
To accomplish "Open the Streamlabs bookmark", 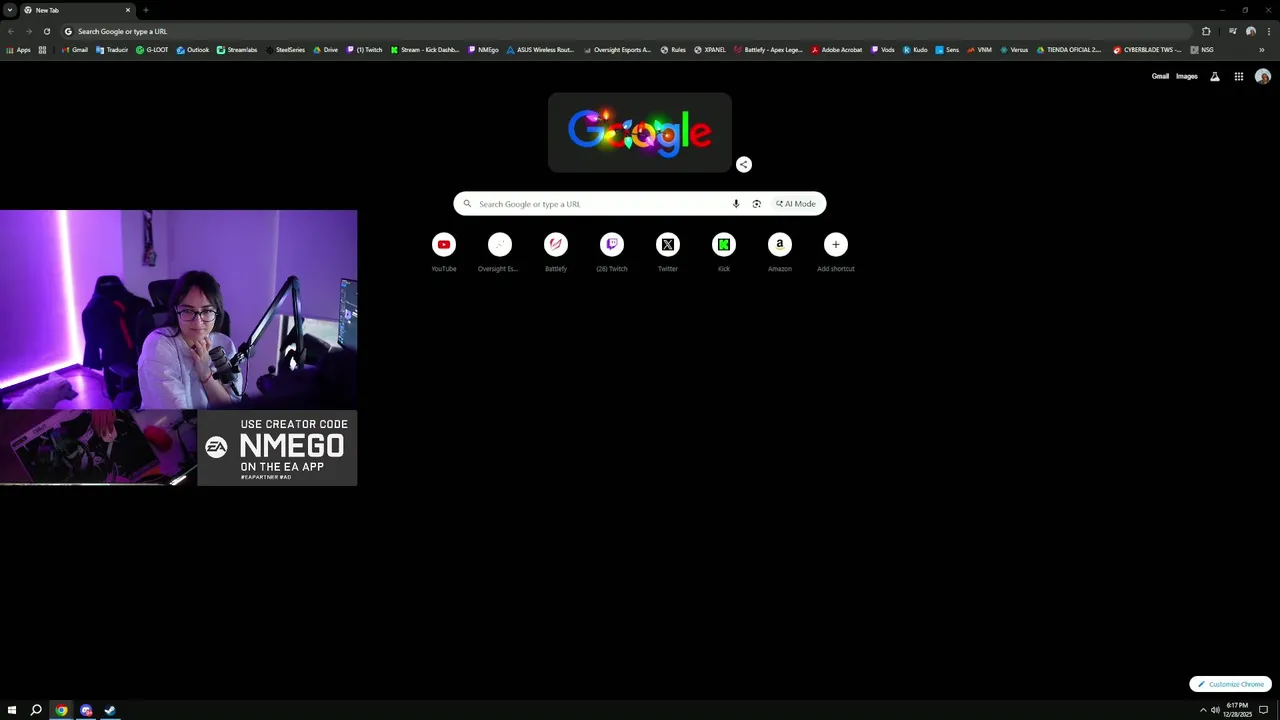I will [238, 49].
